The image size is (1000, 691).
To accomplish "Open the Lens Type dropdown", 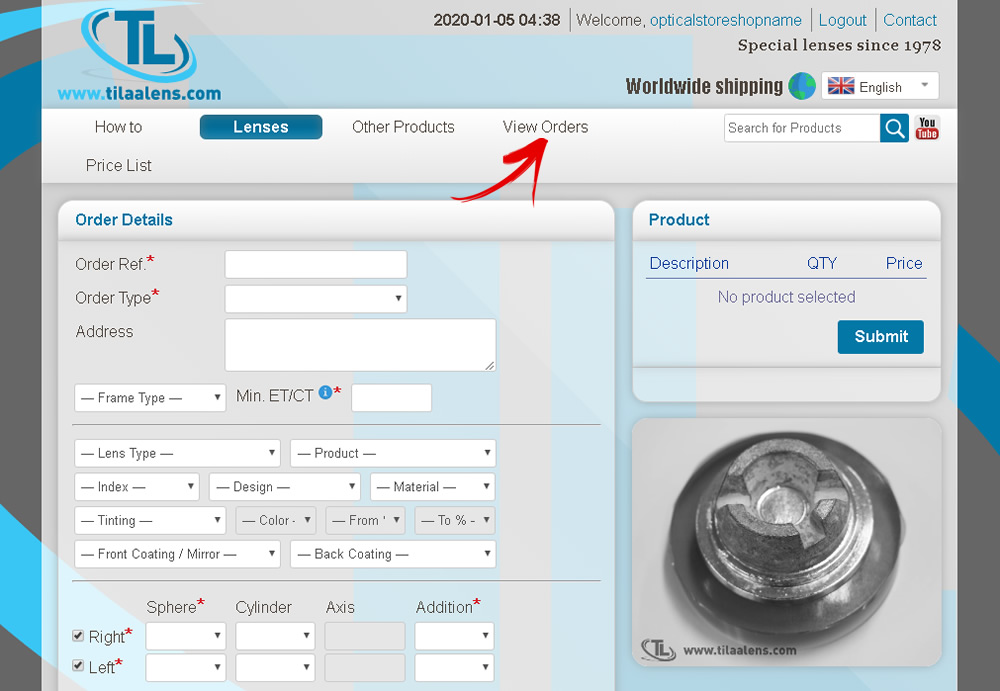I will 177,453.
